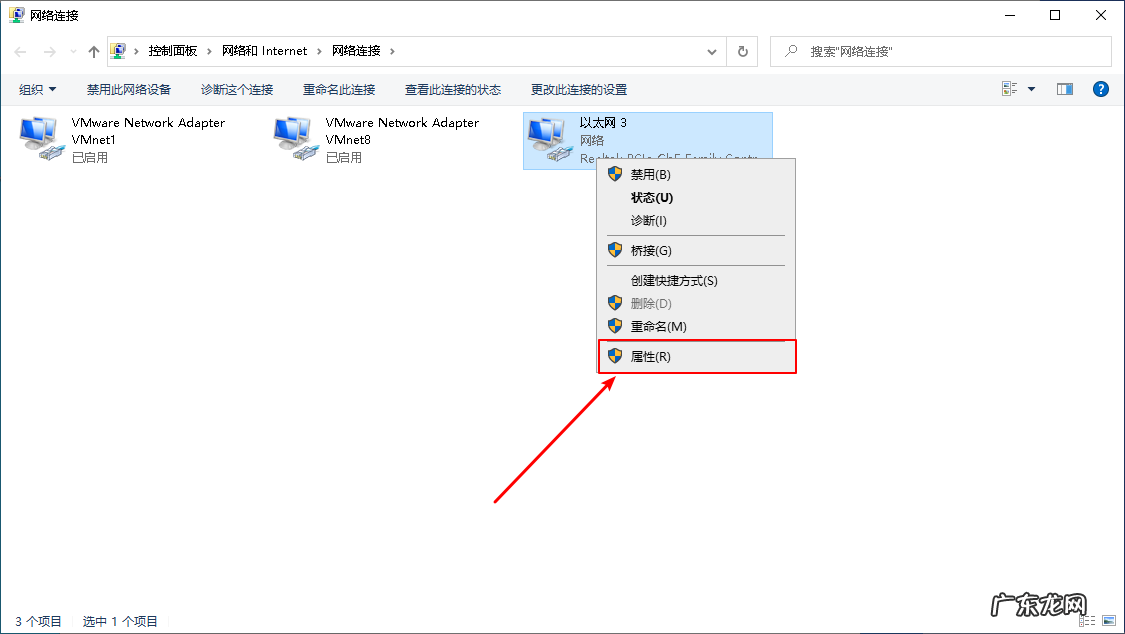Choose 桥接(G) in the context menu
The image size is (1125, 634).
655,250
